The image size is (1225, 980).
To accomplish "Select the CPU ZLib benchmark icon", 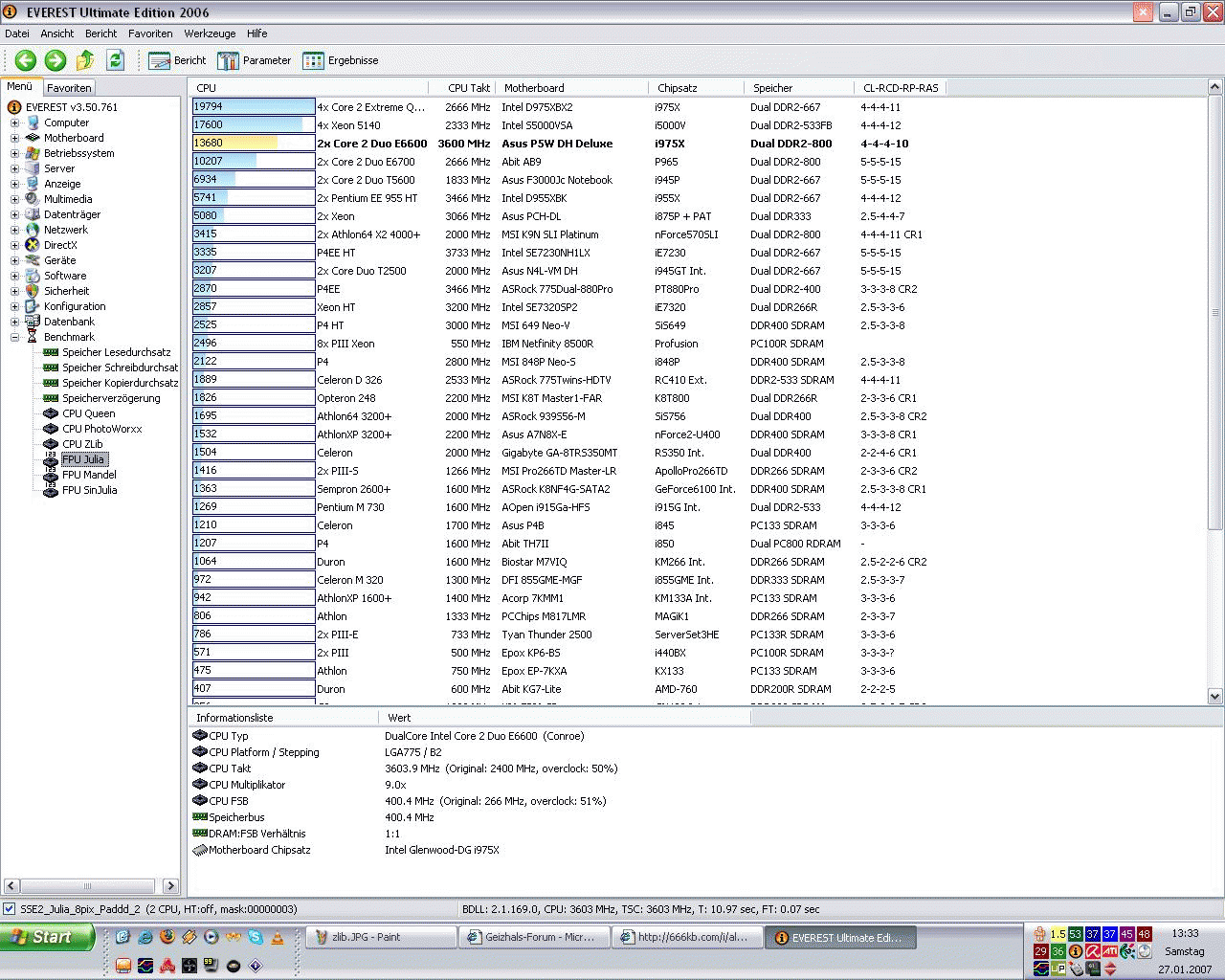I will click(51, 444).
